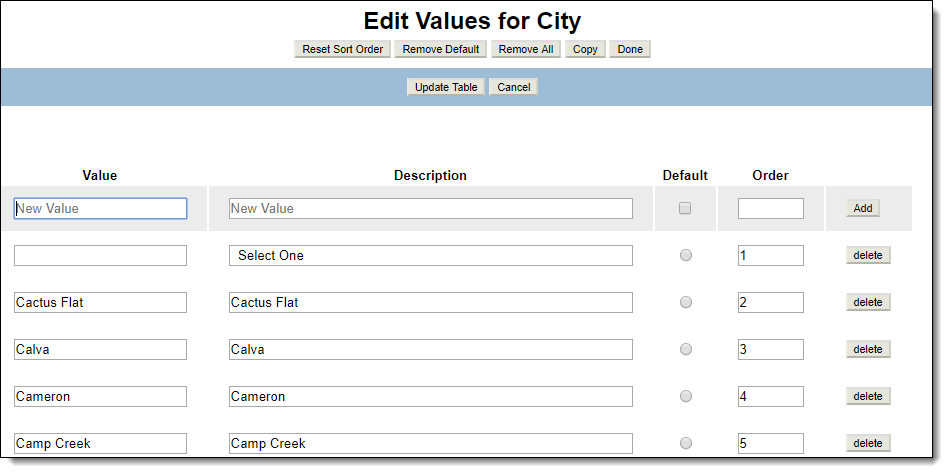Click the Update Table button
Screen dimensions: 948x473
[446, 87]
